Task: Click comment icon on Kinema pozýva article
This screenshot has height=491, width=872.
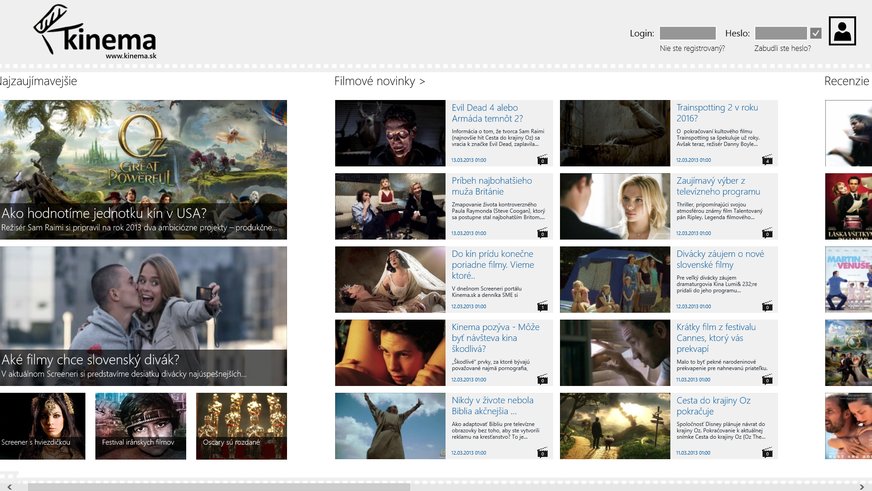Action: point(543,379)
